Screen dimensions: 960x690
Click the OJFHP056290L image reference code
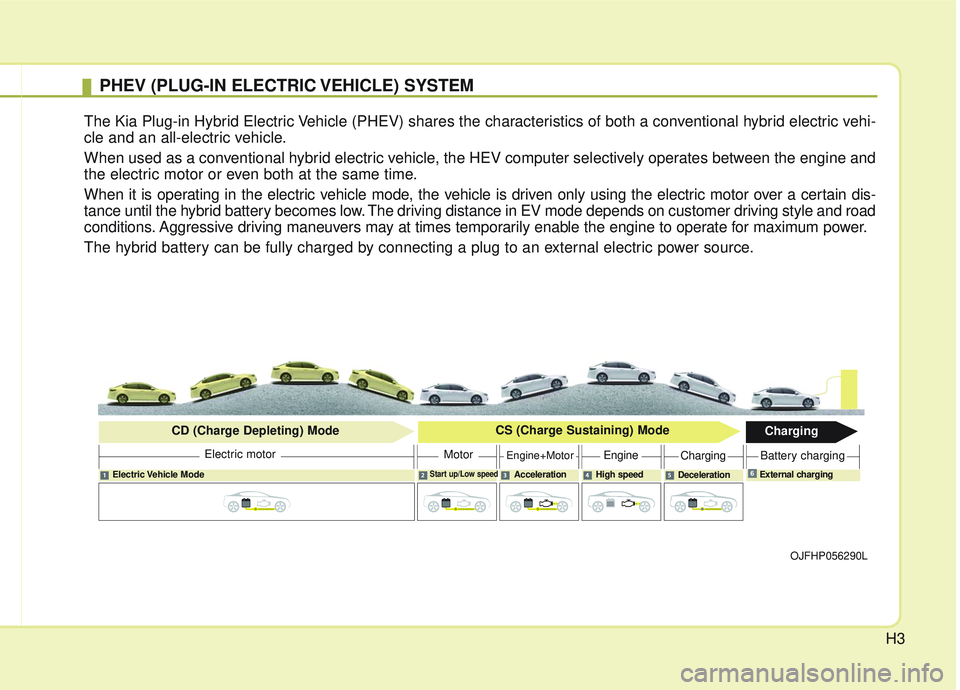[829, 555]
